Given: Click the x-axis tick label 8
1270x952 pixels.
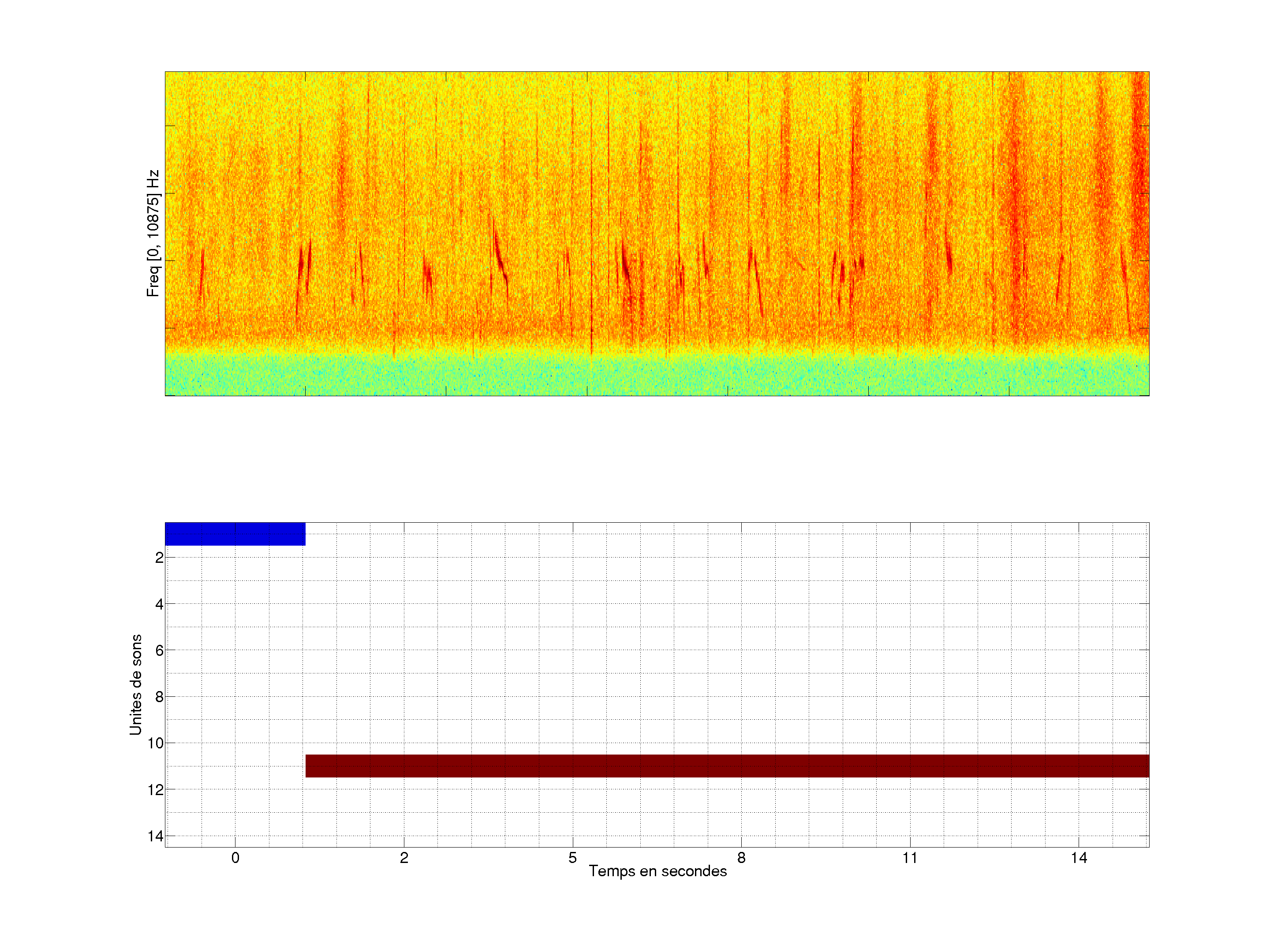Looking at the screenshot, I should (741, 858).
